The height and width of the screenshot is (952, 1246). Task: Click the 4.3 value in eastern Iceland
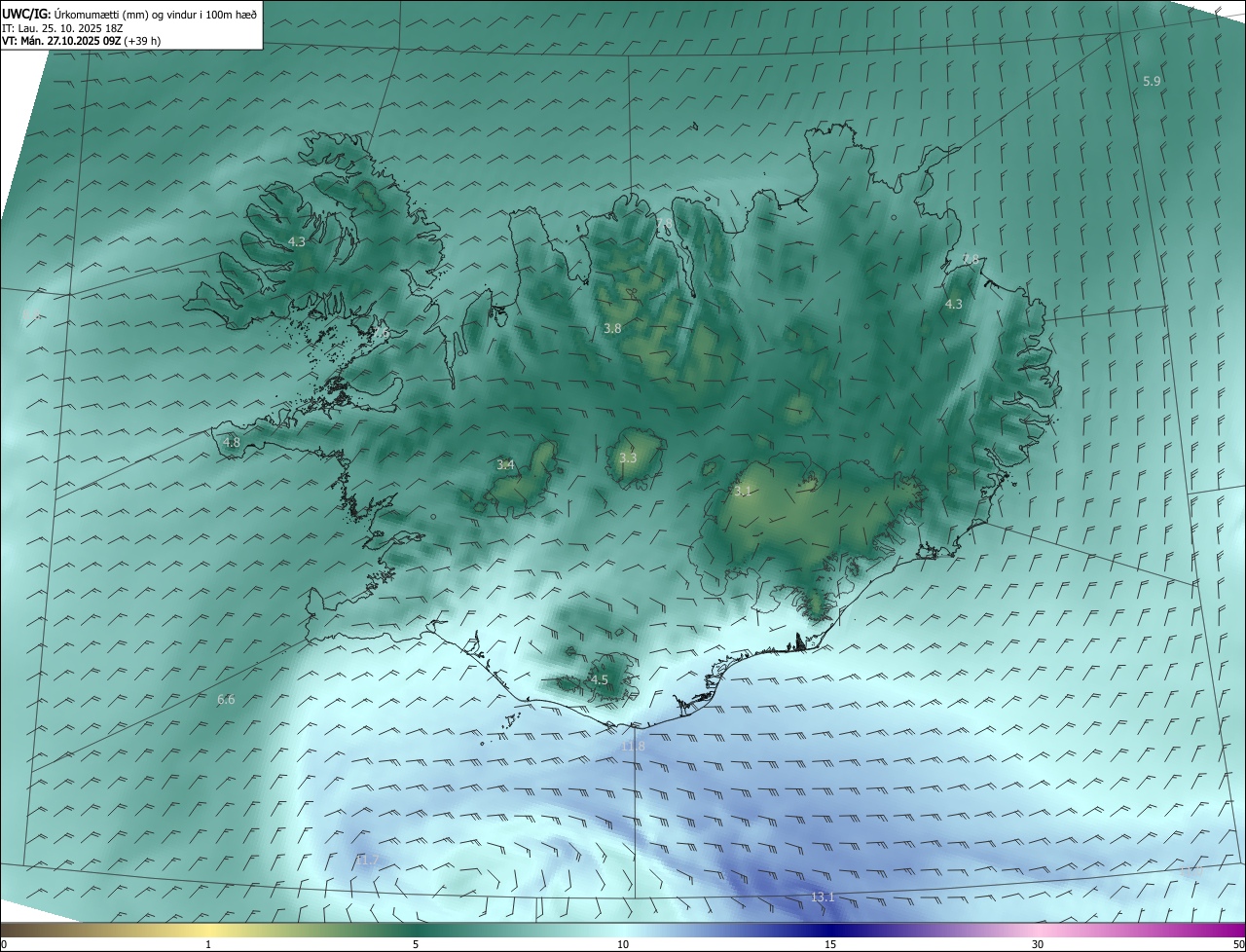[x=954, y=305]
